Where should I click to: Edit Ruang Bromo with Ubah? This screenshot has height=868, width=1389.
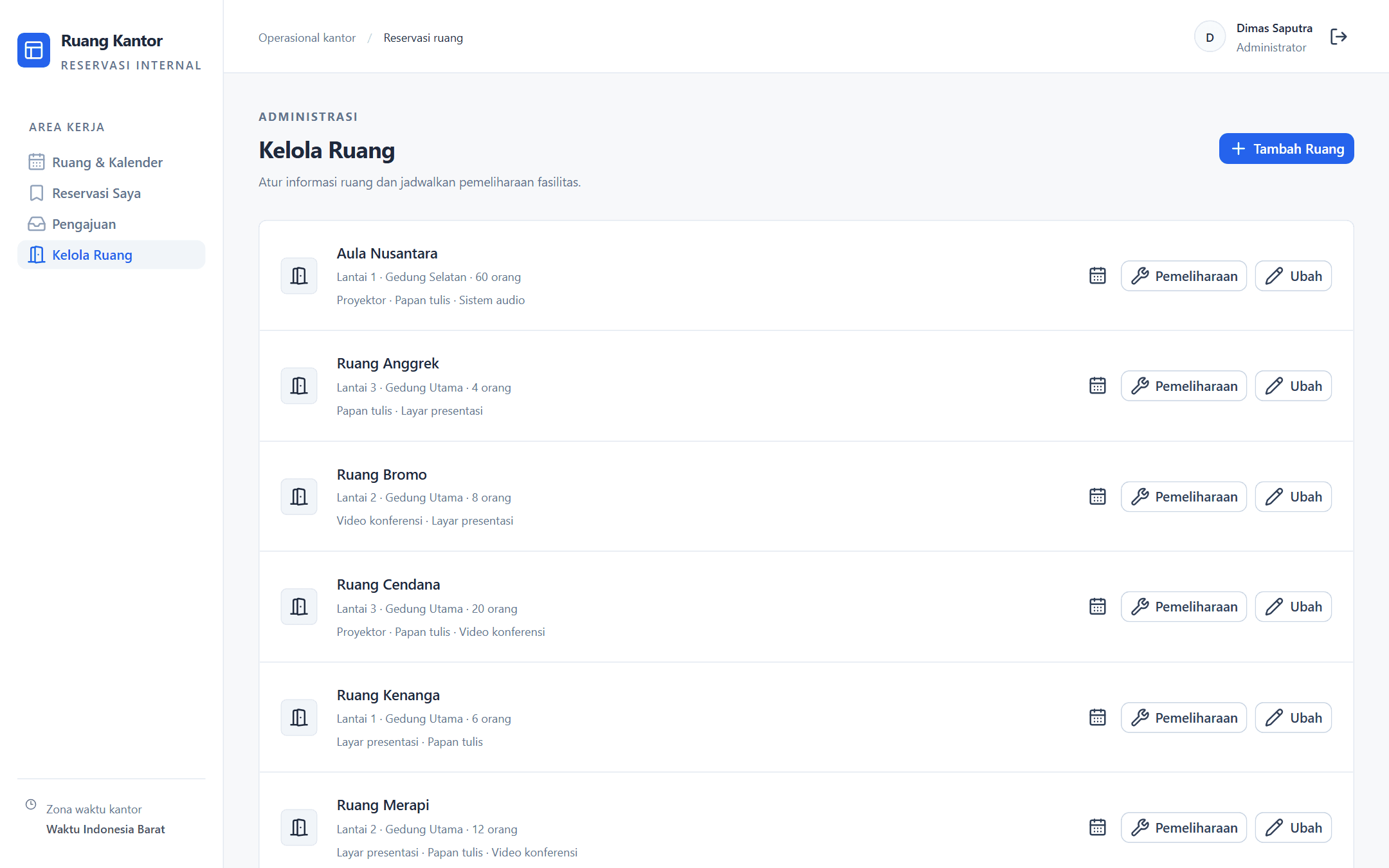point(1293,496)
